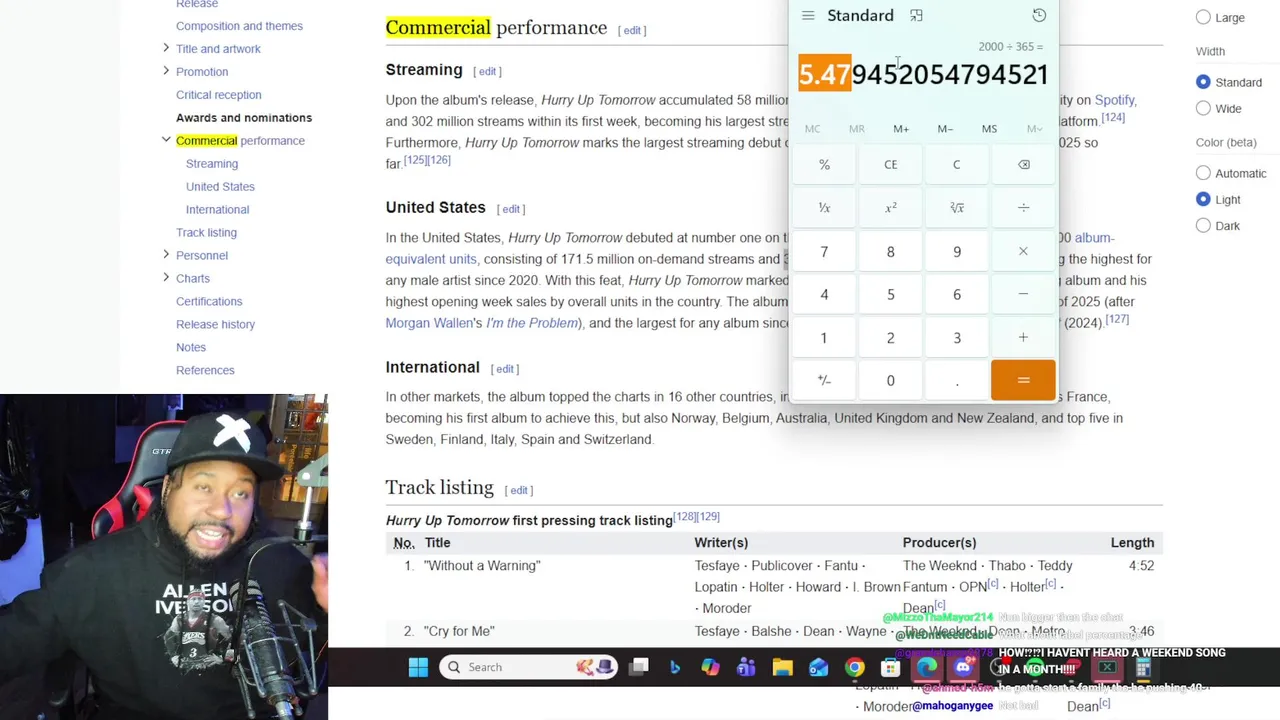The width and height of the screenshot is (1280, 720).
Task: Toggle Calculator keep-on-top mode icon
Action: tap(916, 16)
